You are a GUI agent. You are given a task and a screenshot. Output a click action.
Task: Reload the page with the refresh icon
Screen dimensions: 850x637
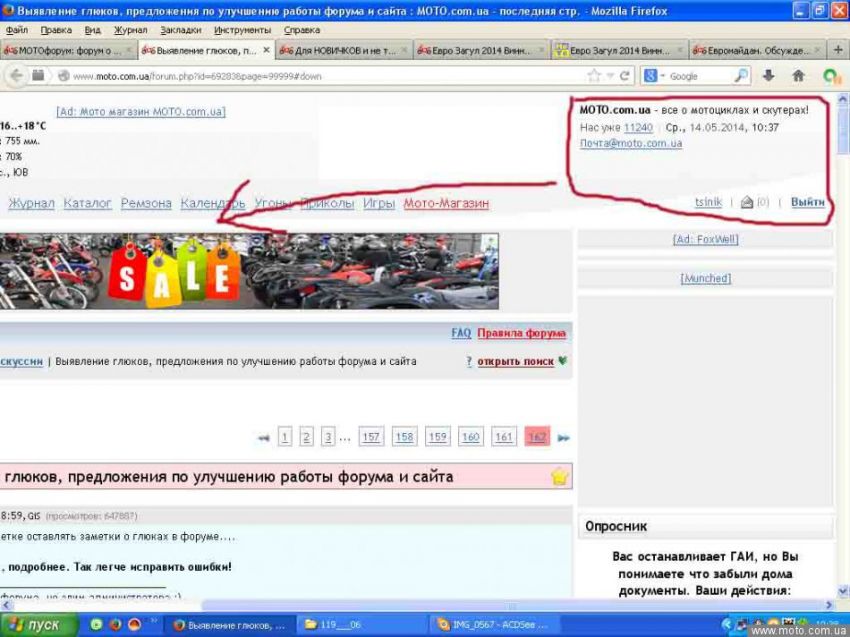click(x=624, y=76)
